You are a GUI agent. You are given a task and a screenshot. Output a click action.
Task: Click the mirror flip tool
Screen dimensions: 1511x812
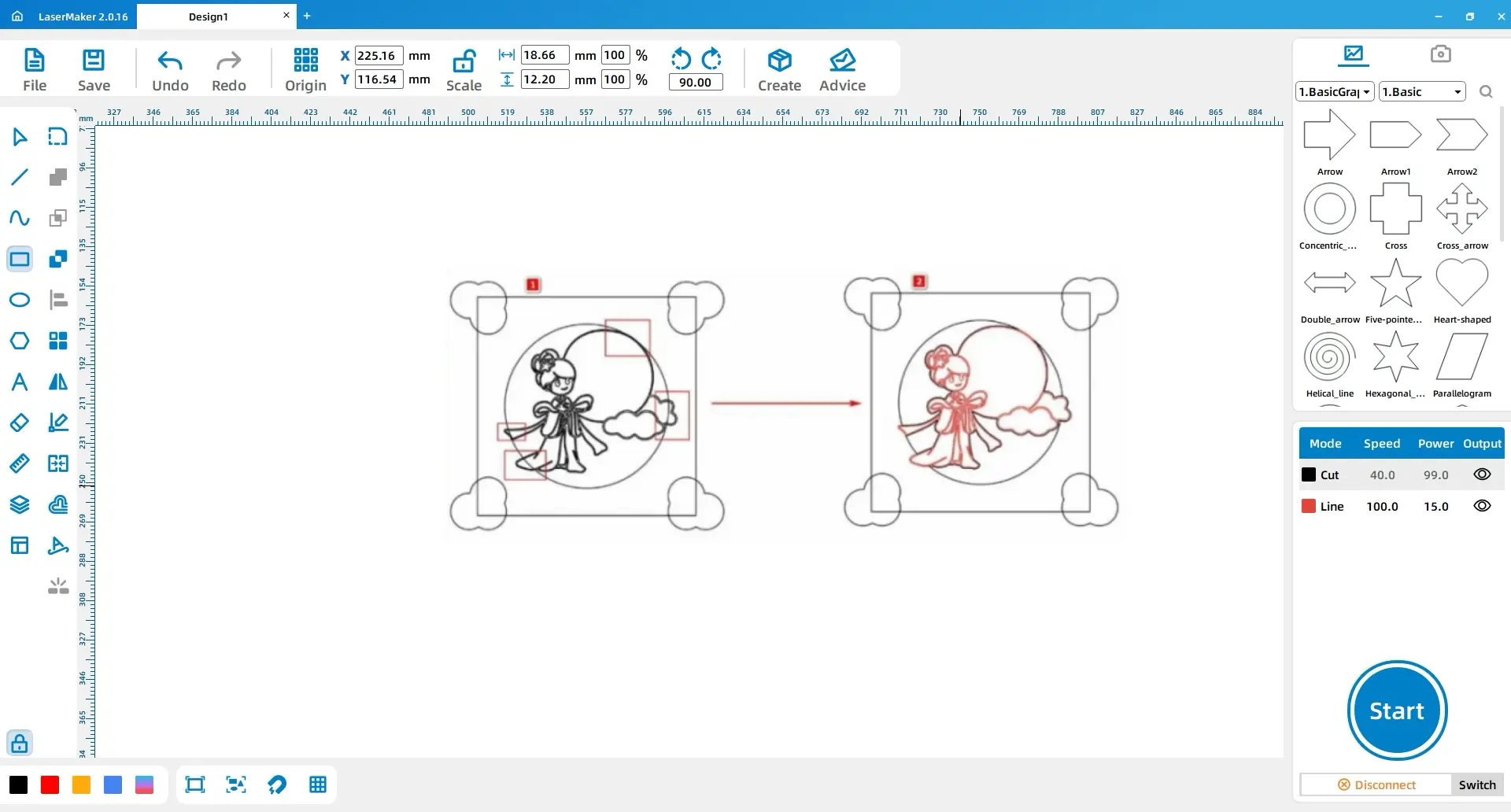click(58, 382)
